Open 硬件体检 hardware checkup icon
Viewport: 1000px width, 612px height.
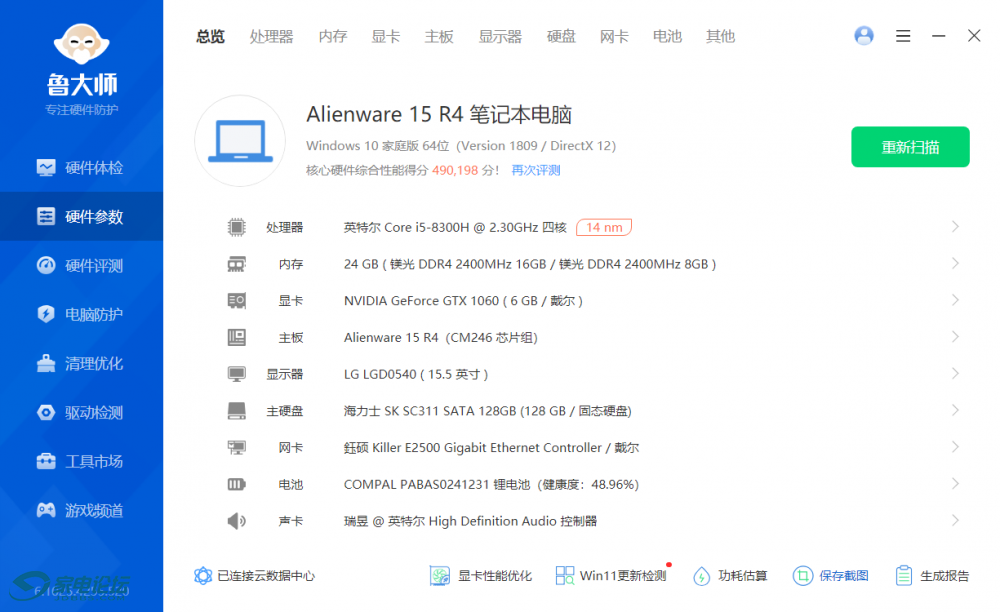point(46,168)
